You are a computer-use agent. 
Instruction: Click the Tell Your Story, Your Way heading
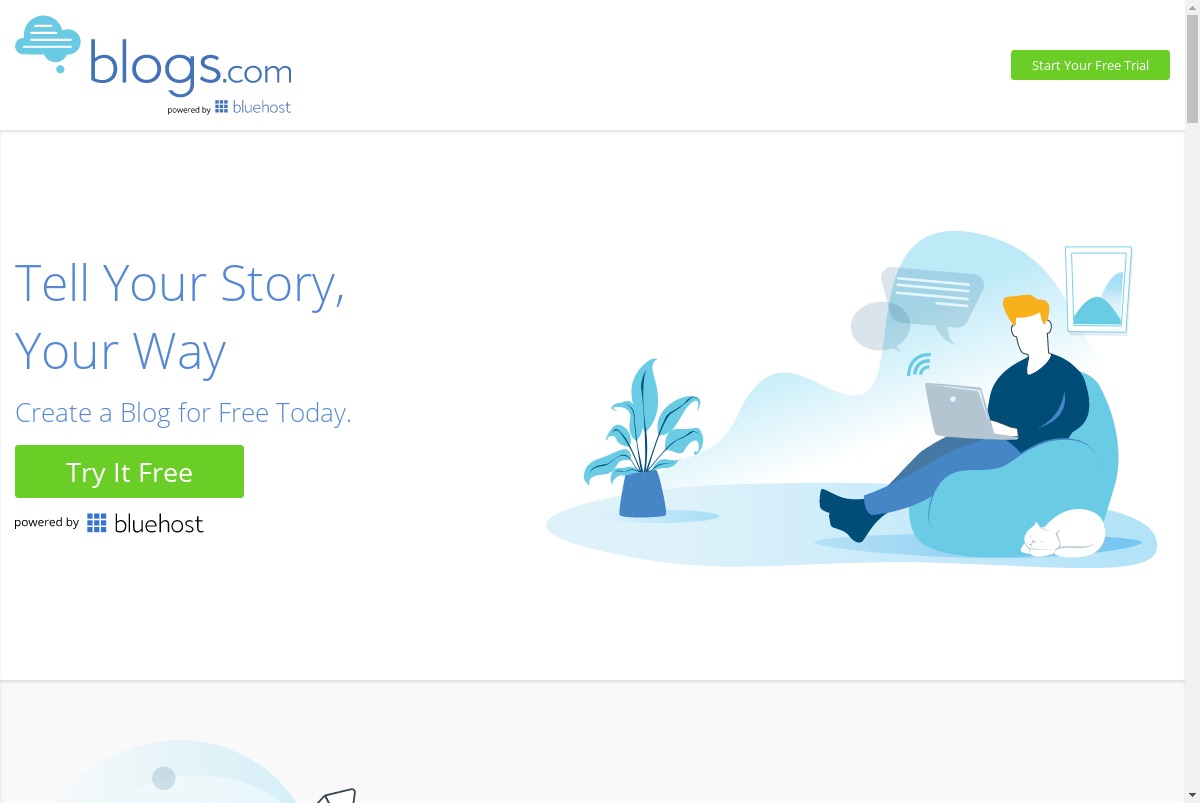(180, 316)
